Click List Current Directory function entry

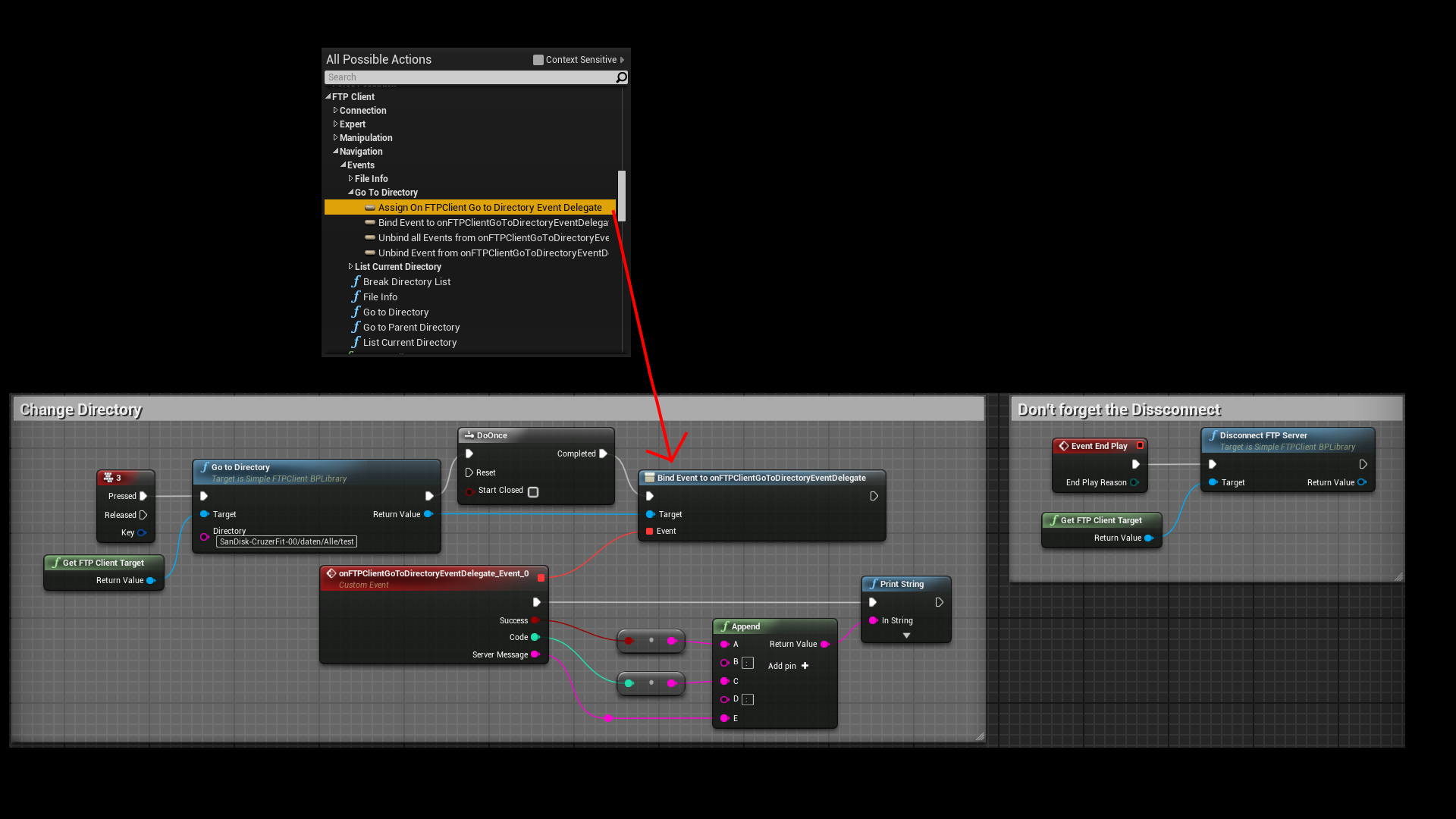409,343
